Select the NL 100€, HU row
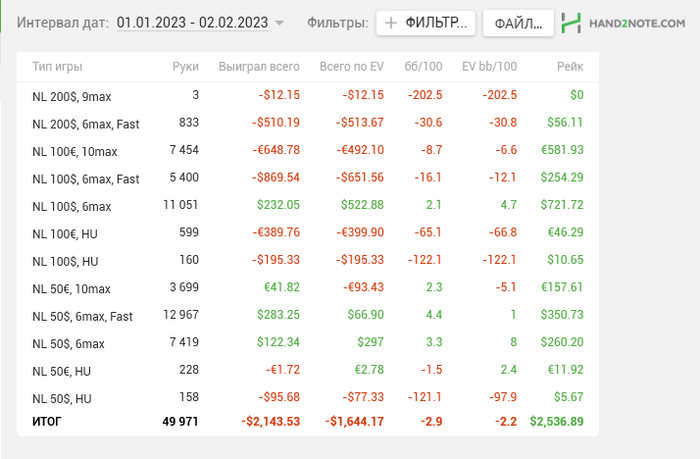The width and height of the screenshot is (700, 459). coord(308,233)
